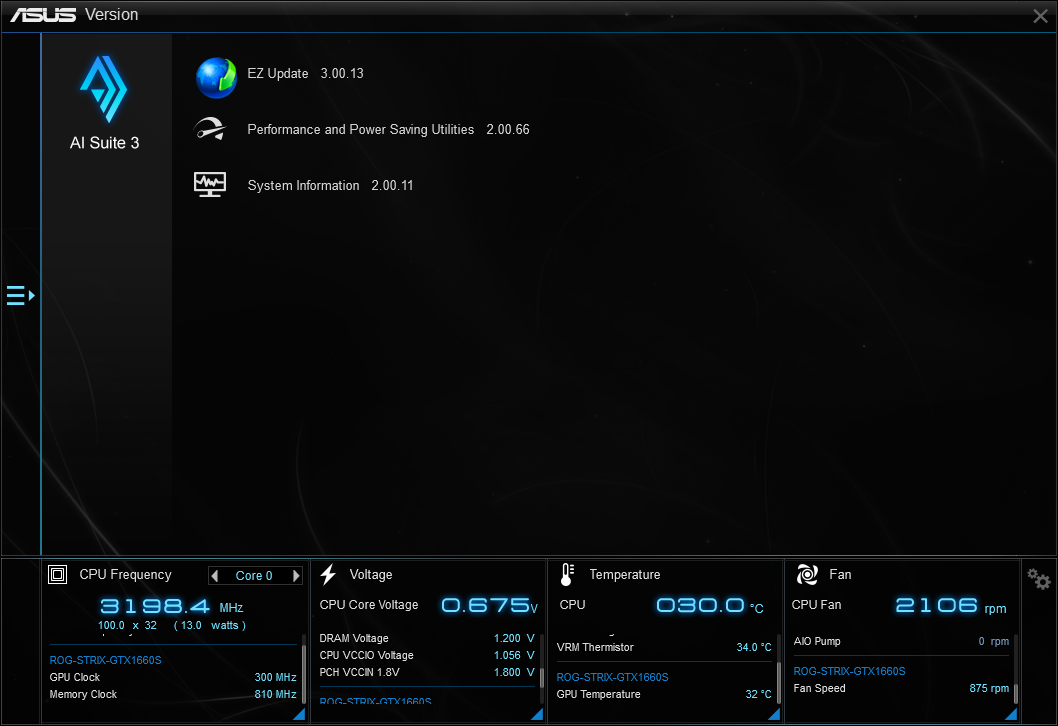
Task: Switch to the previous CPU core using left arrow
Action: coord(215,576)
